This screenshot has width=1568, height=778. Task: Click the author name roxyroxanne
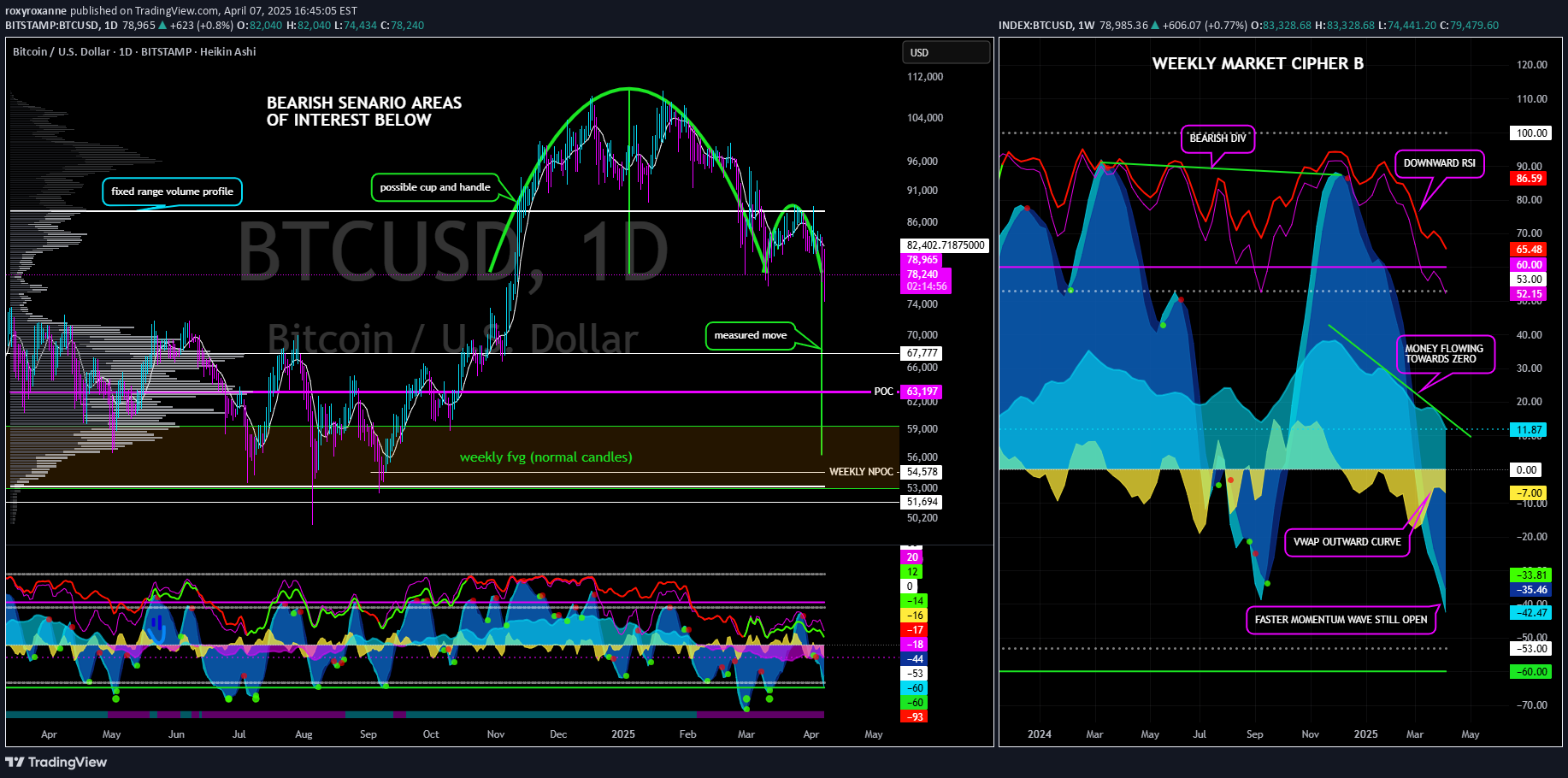tap(36, 11)
